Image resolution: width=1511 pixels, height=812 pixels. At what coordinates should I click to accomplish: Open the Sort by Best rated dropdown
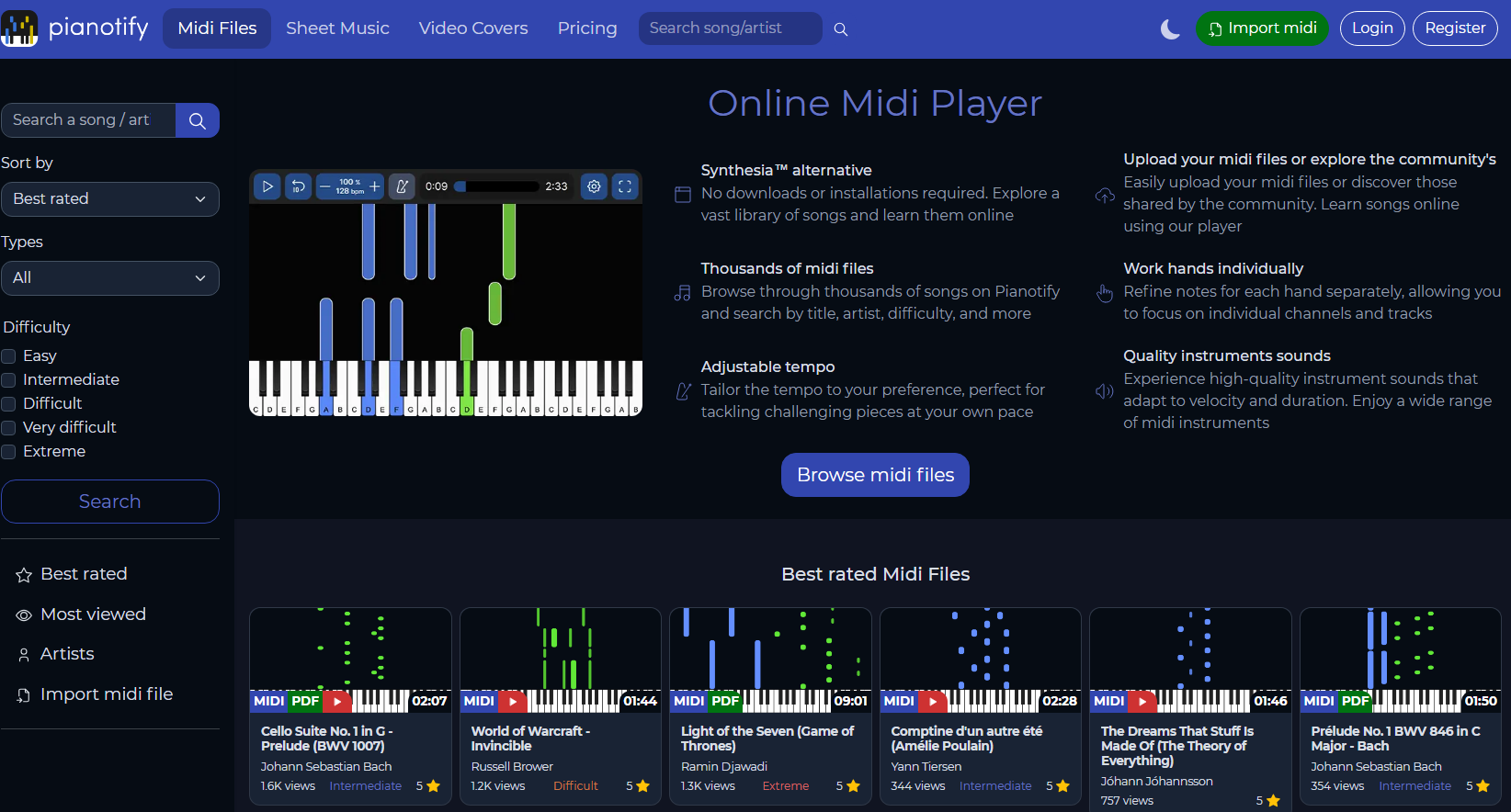click(109, 199)
